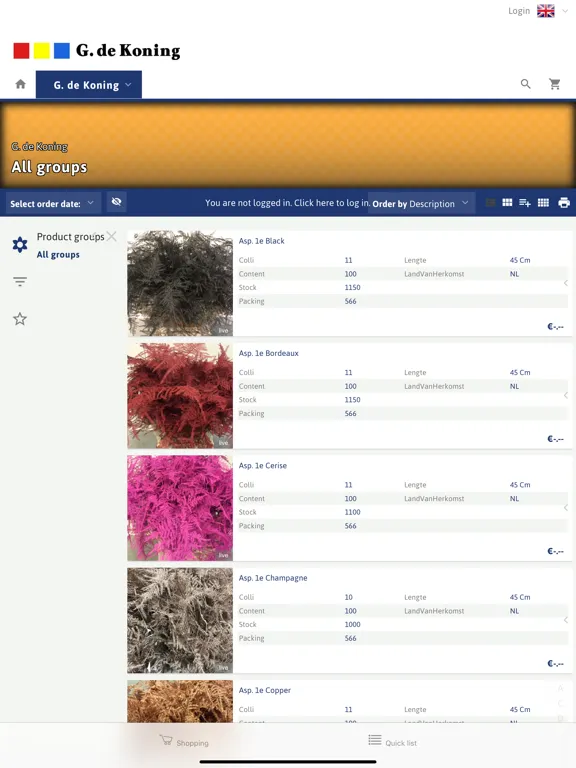The height and width of the screenshot is (768, 576).
Task: Click the price of Asp. 1e Champagne
Action: pyautogui.click(x=555, y=664)
